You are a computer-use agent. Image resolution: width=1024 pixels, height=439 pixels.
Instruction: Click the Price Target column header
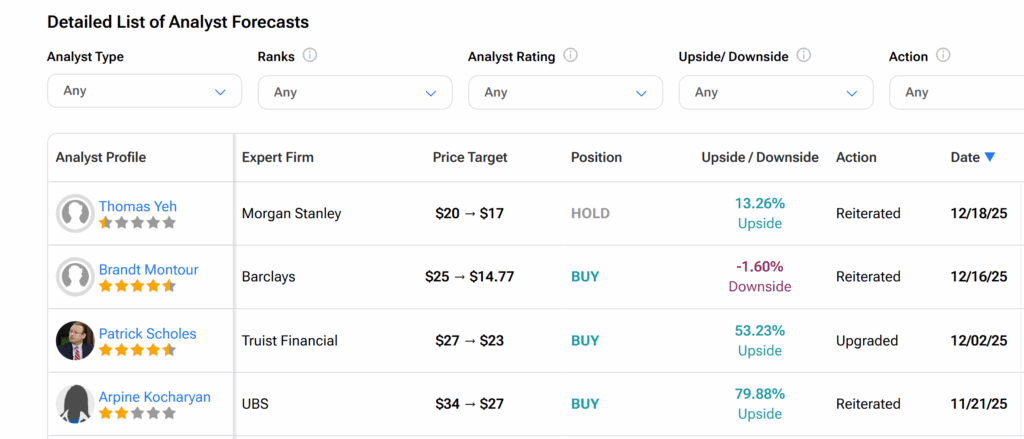pyautogui.click(x=470, y=157)
